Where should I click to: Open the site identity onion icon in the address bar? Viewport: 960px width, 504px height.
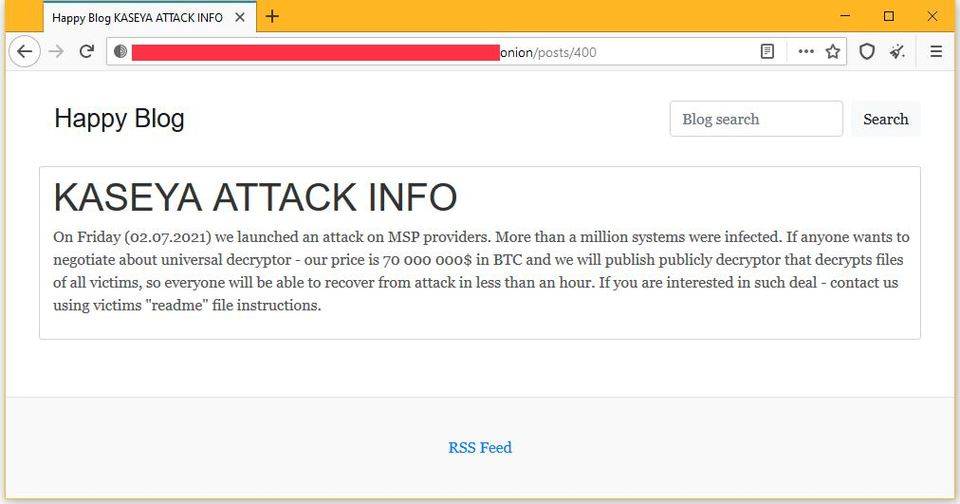(121, 51)
